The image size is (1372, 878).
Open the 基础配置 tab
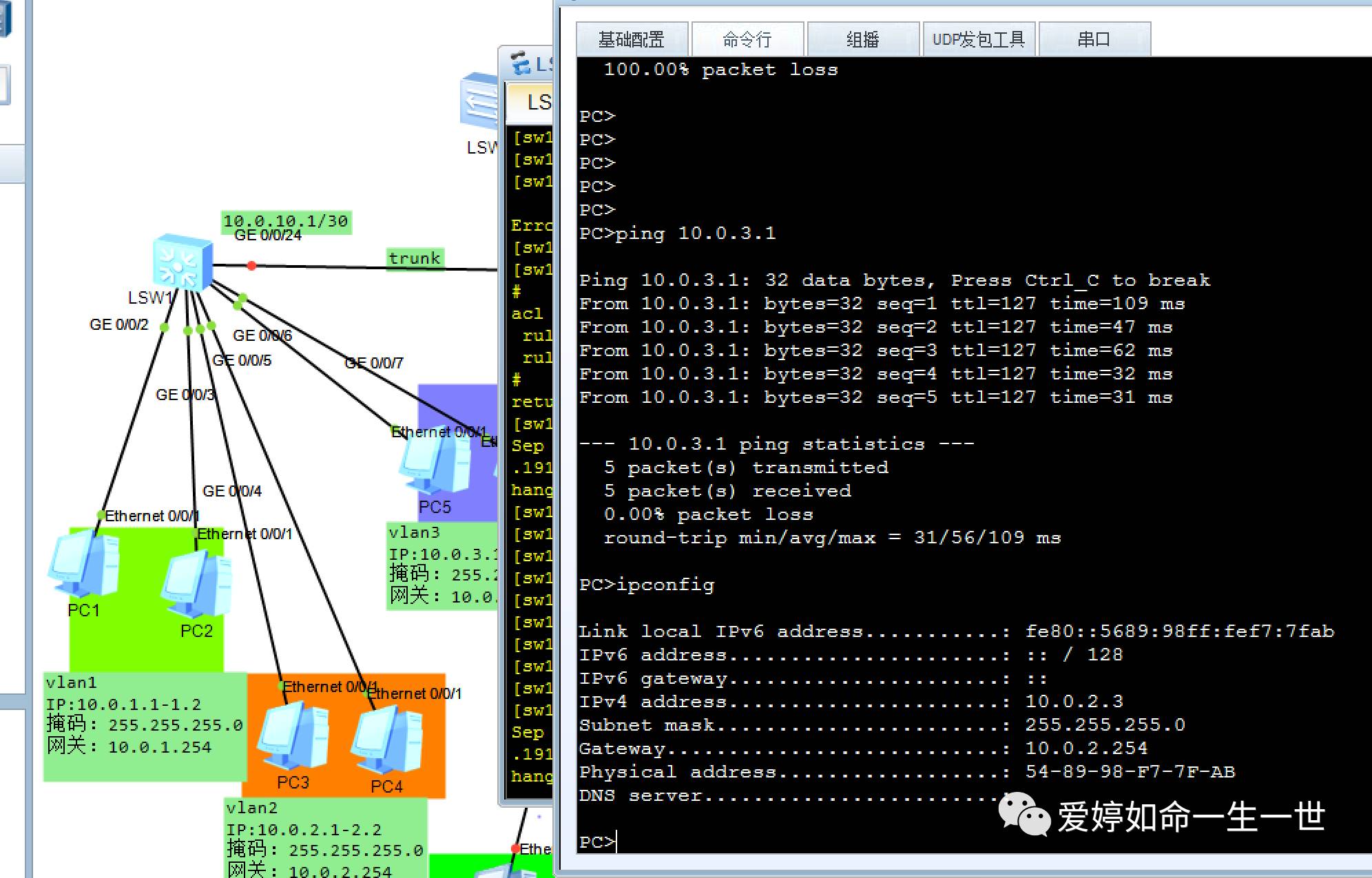631,39
